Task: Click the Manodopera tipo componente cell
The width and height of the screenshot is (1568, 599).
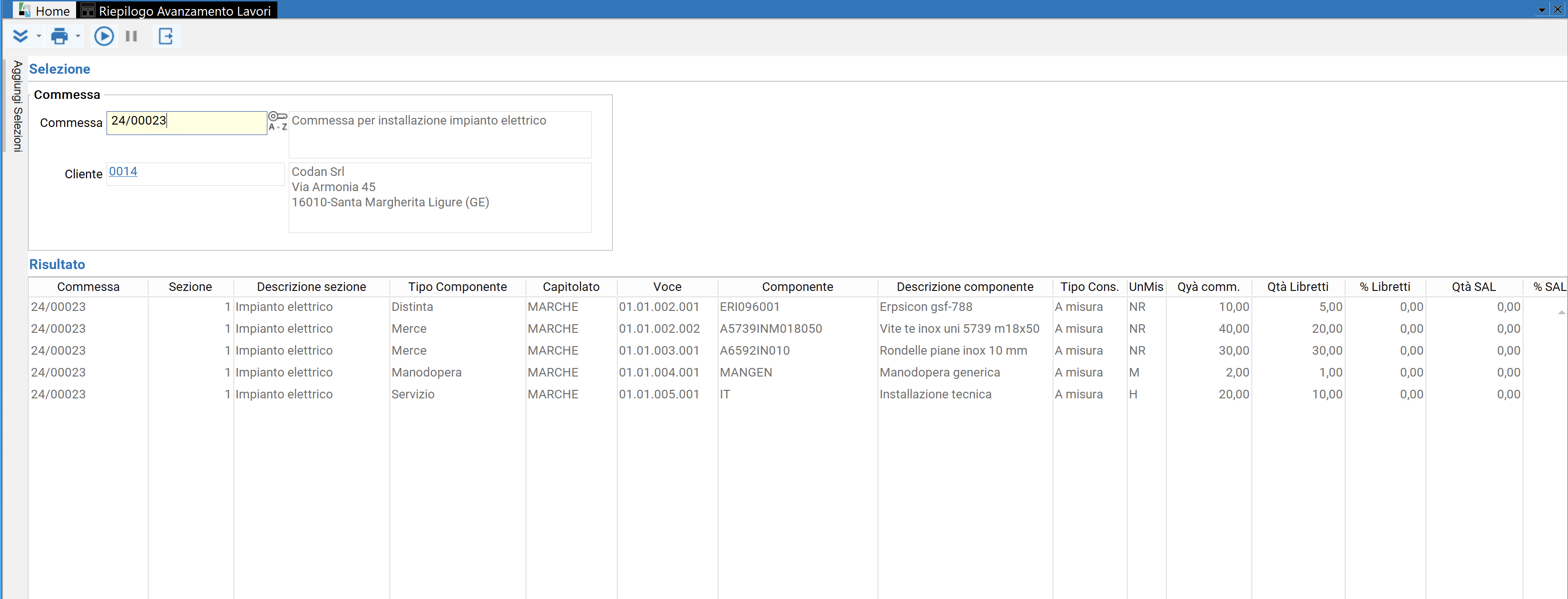Action: [x=458, y=373]
